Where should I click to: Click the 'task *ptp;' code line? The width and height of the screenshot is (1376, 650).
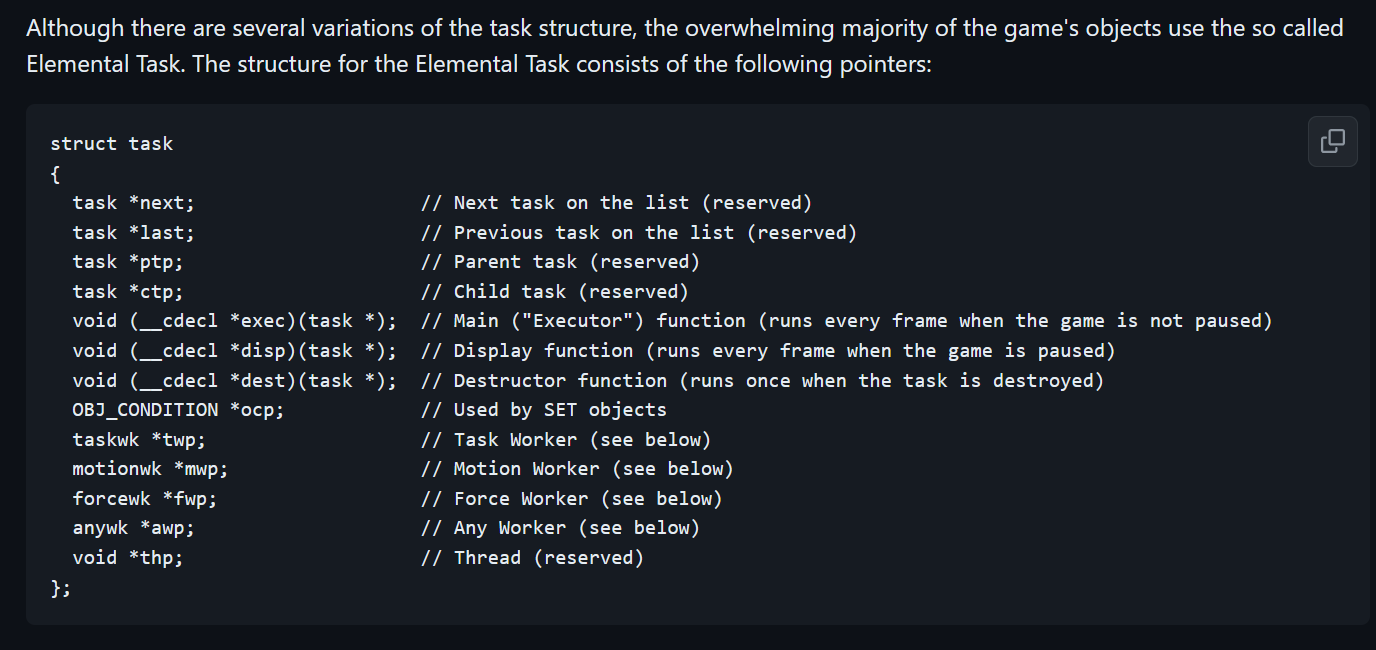pos(128,262)
